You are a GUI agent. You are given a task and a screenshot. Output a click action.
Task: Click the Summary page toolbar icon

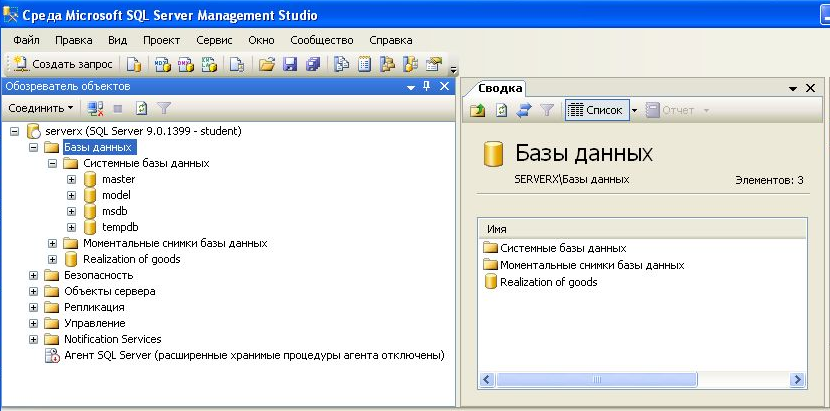(x=364, y=65)
